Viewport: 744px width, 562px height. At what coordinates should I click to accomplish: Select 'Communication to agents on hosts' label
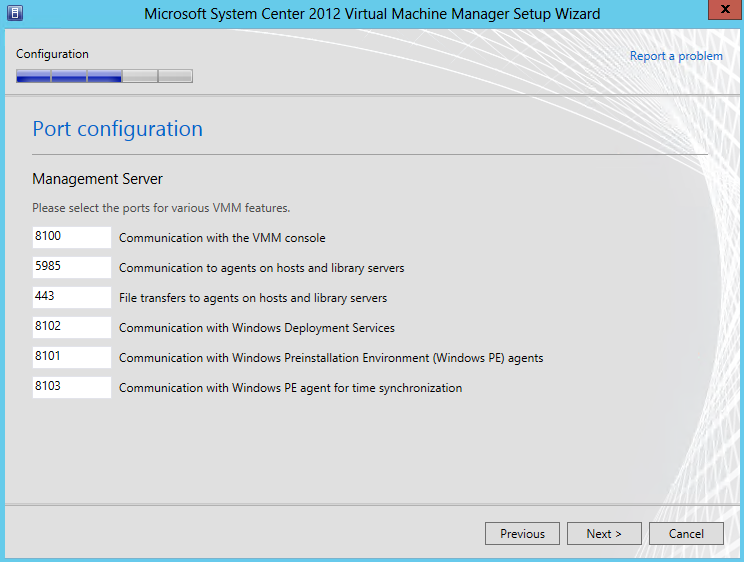[x=261, y=268]
